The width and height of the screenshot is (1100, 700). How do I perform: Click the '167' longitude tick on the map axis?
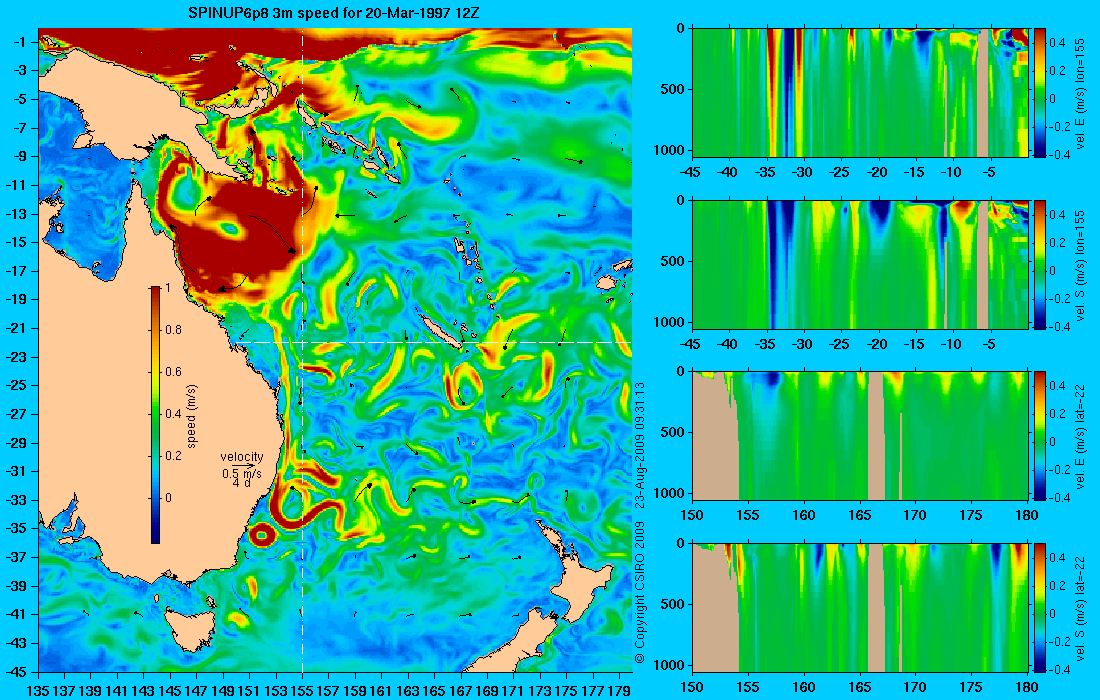(x=460, y=691)
